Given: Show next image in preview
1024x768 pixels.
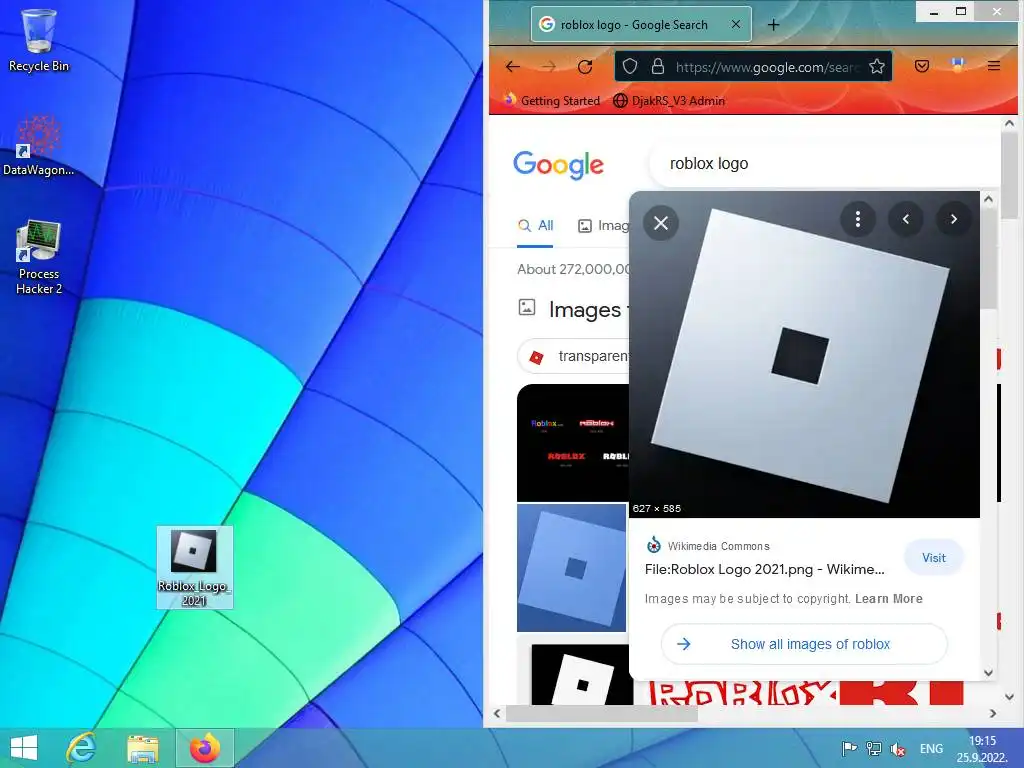Looking at the screenshot, I should click(x=953, y=219).
